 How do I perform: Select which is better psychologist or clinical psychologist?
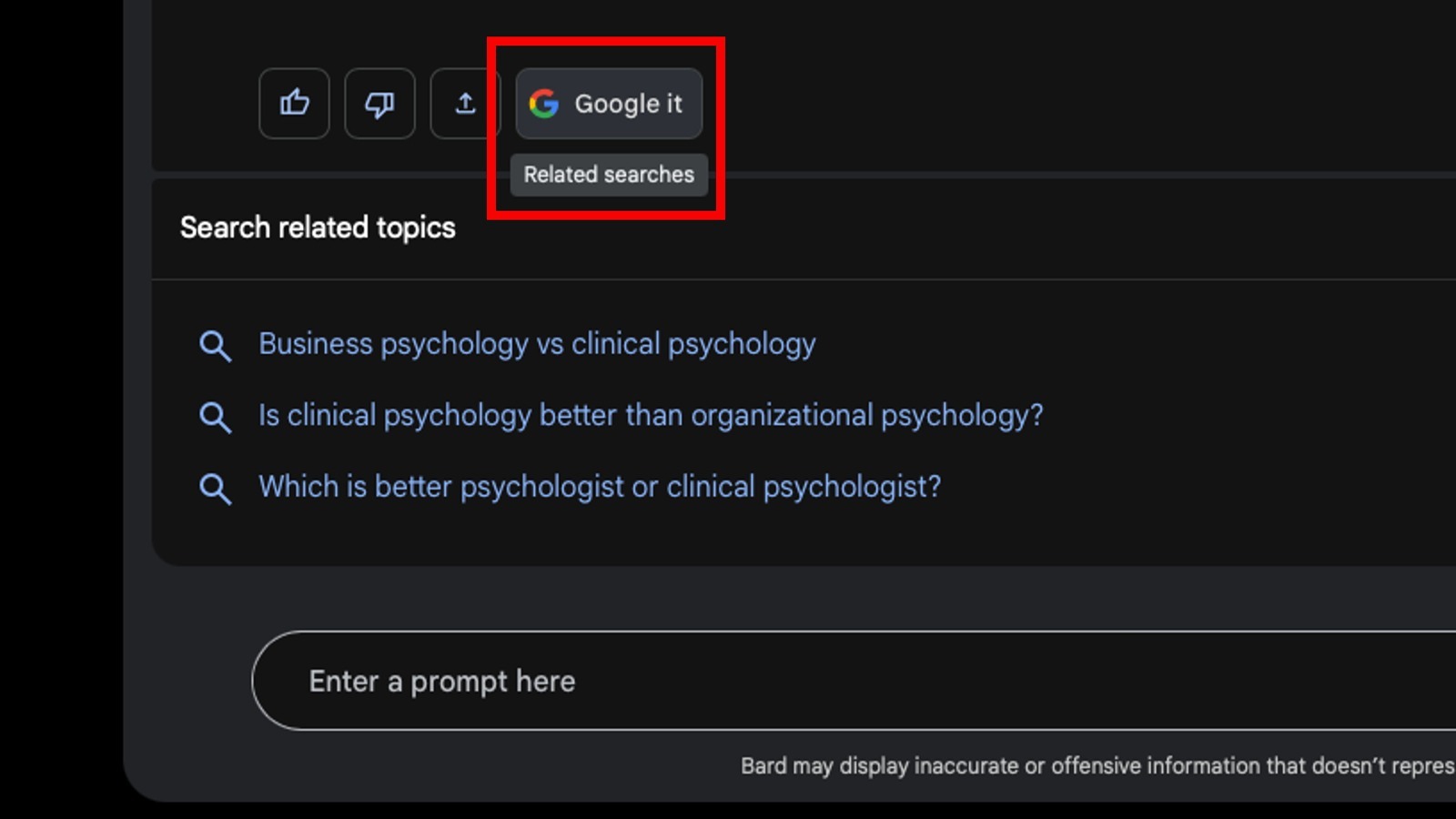coord(601,487)
